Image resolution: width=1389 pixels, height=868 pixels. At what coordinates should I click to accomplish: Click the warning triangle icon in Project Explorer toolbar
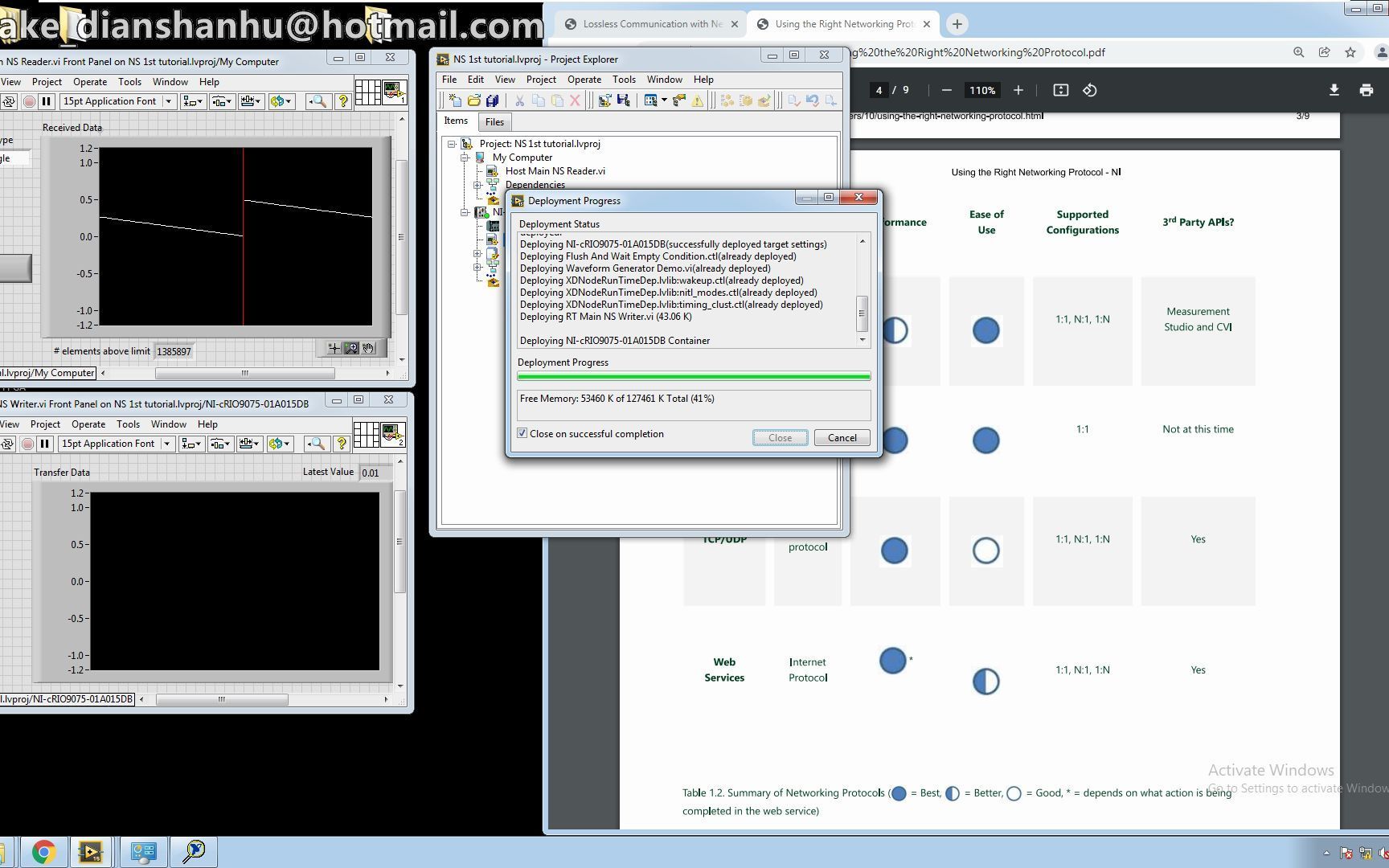tap(699, 100)
